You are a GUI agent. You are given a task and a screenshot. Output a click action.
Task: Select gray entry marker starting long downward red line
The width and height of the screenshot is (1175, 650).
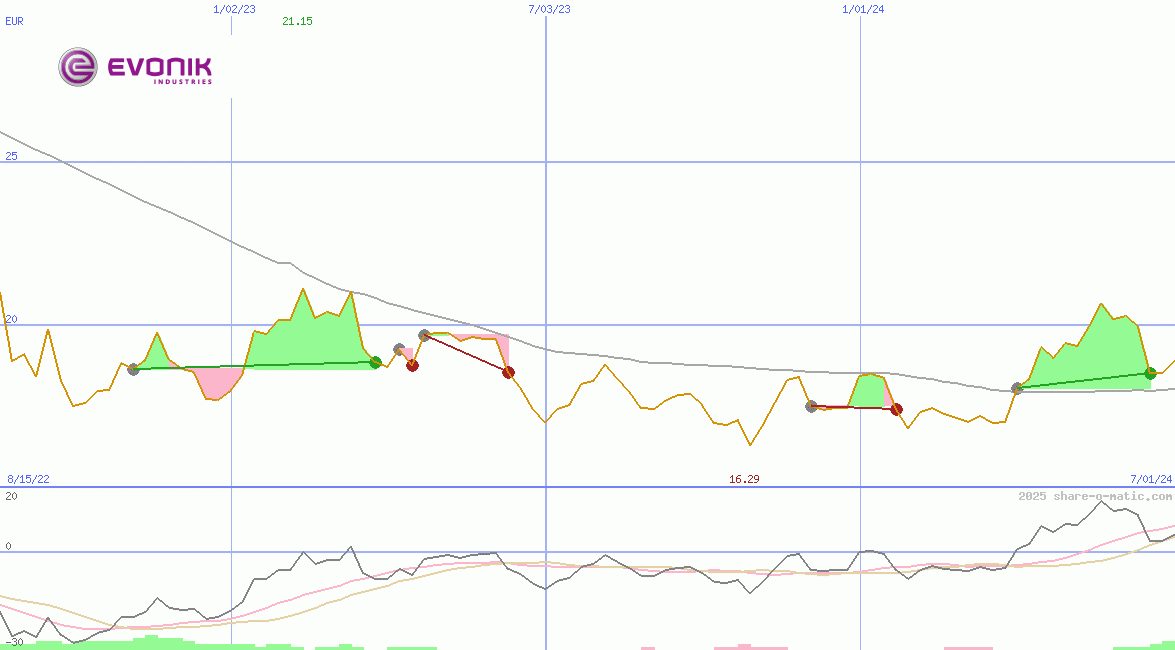tap(424, 335)
